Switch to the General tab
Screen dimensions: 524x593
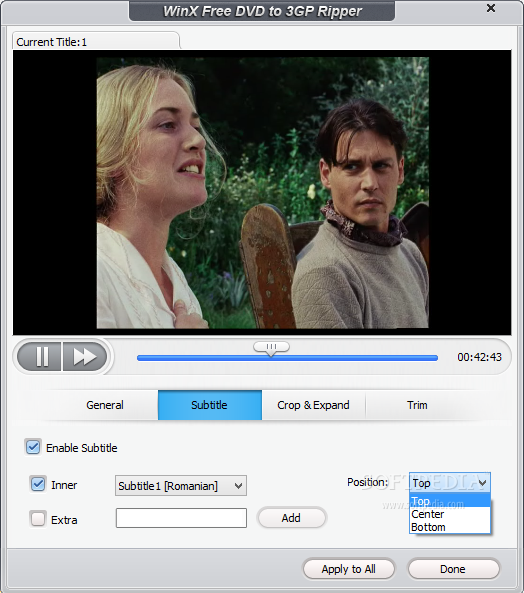(105, 405)
